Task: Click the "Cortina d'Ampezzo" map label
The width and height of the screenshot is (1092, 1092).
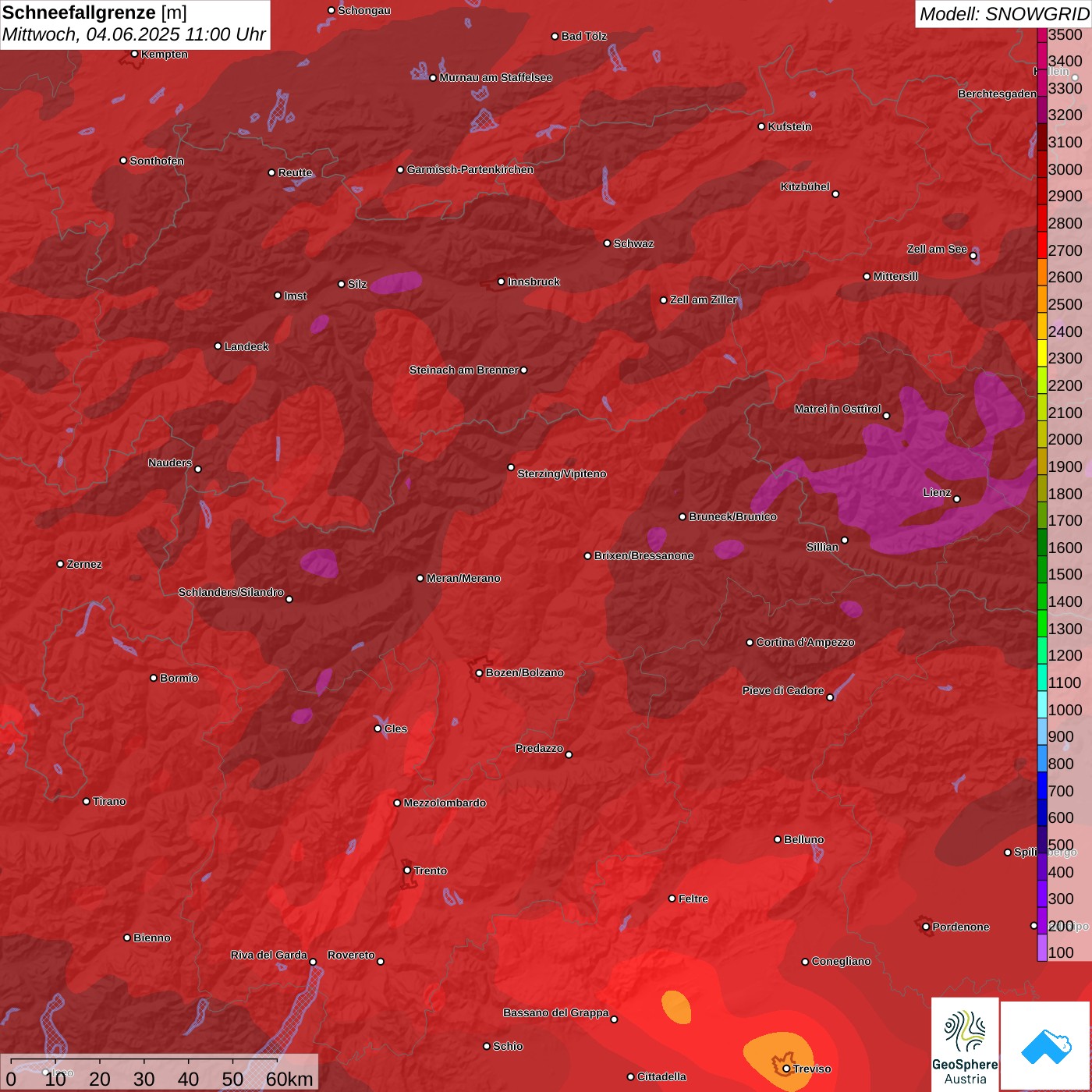Action: tap(806, 642)
